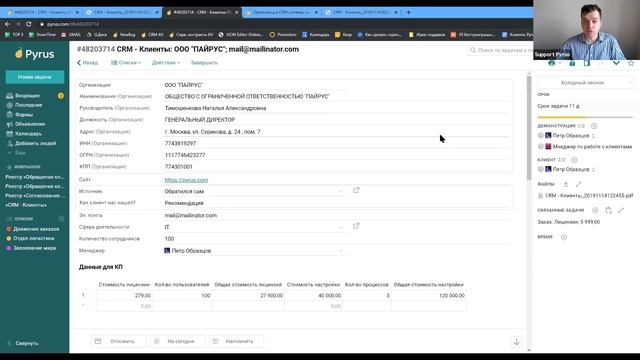This screenshot has width=640, height=360.
Task: Click the Отложить button
Action: click(x=118, y=341)
